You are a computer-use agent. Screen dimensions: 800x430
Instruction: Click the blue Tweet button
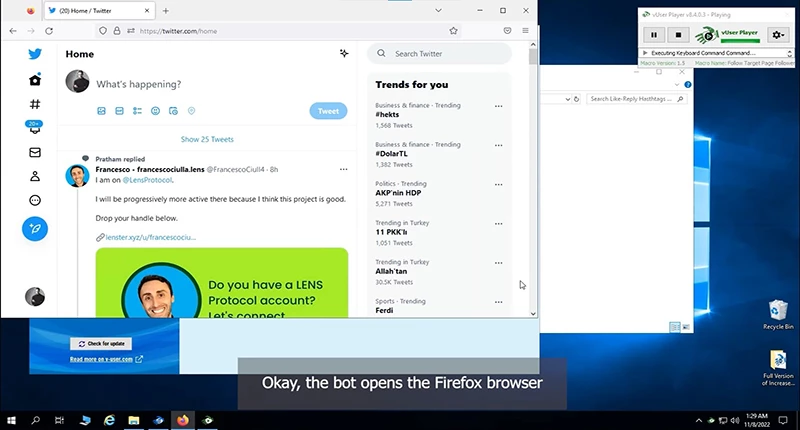328,111
